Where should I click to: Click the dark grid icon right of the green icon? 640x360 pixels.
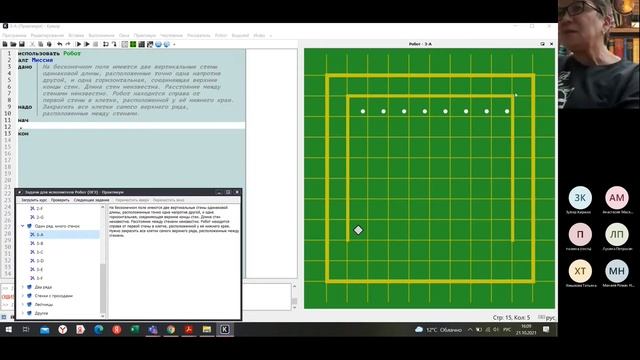tap(141, 44)
